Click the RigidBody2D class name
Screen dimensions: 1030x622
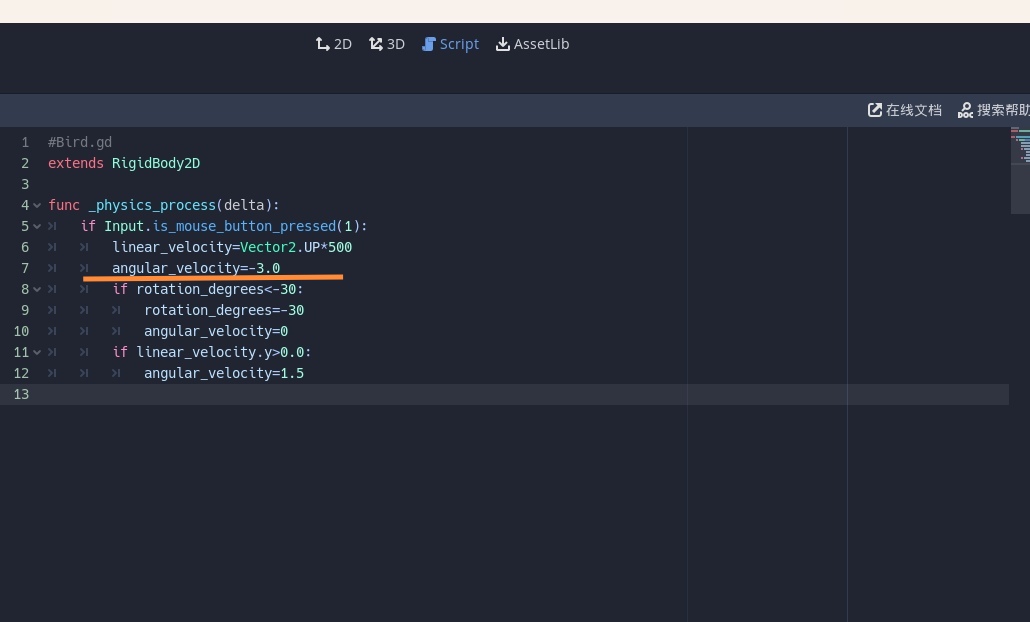[156, 164]
